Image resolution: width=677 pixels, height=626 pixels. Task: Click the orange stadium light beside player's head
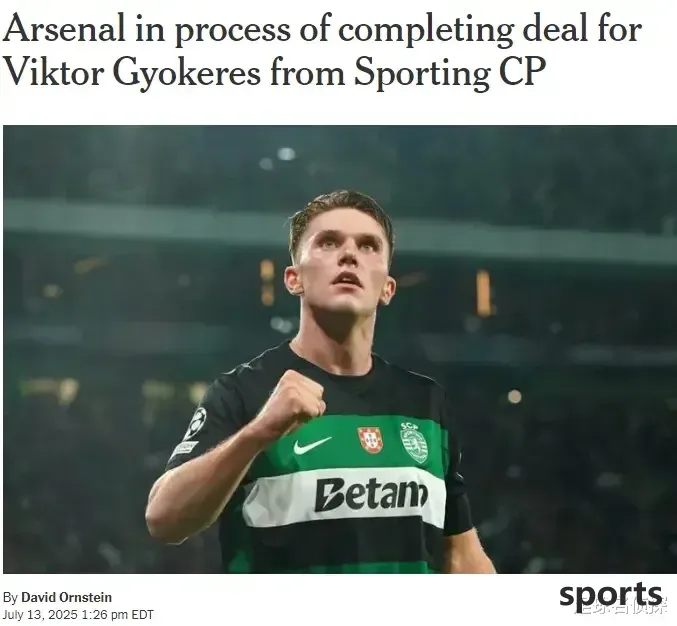point(484,292)
